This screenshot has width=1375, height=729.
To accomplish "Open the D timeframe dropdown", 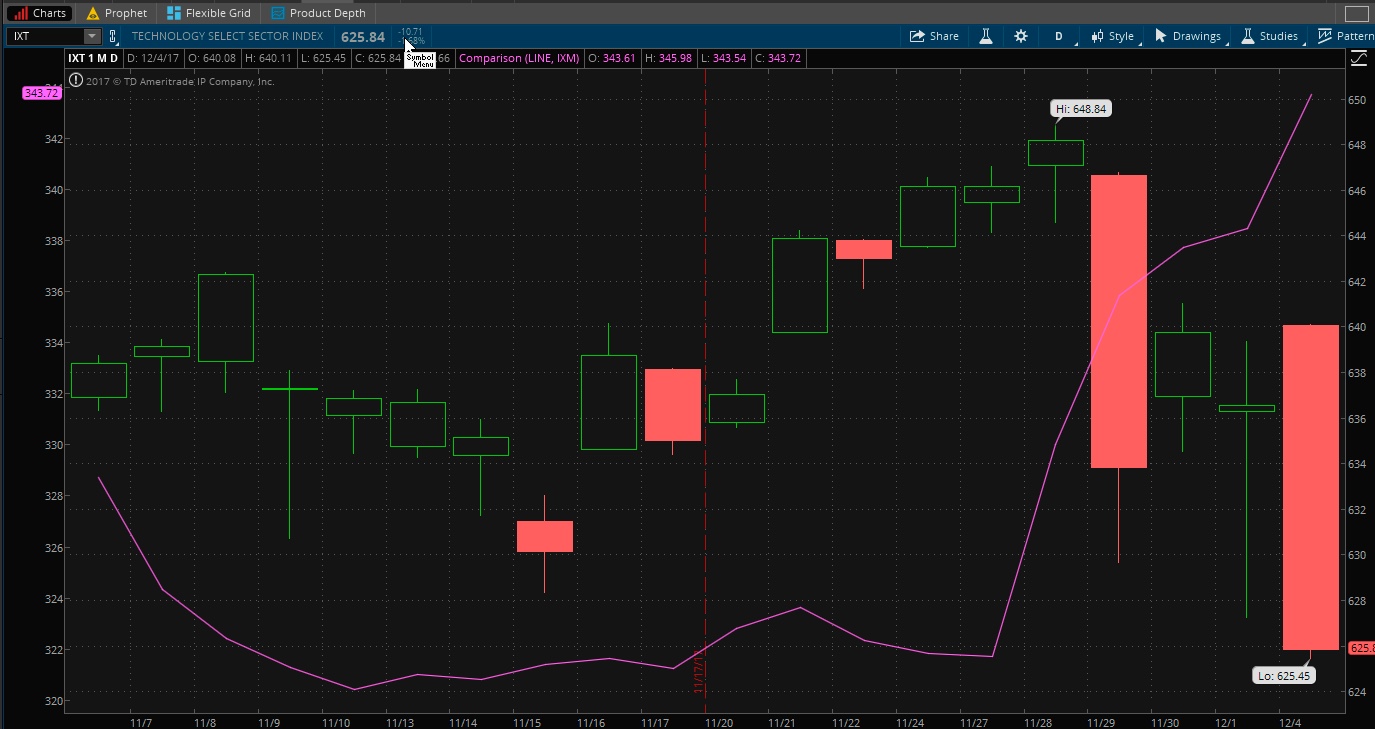I will [1059, 36].
